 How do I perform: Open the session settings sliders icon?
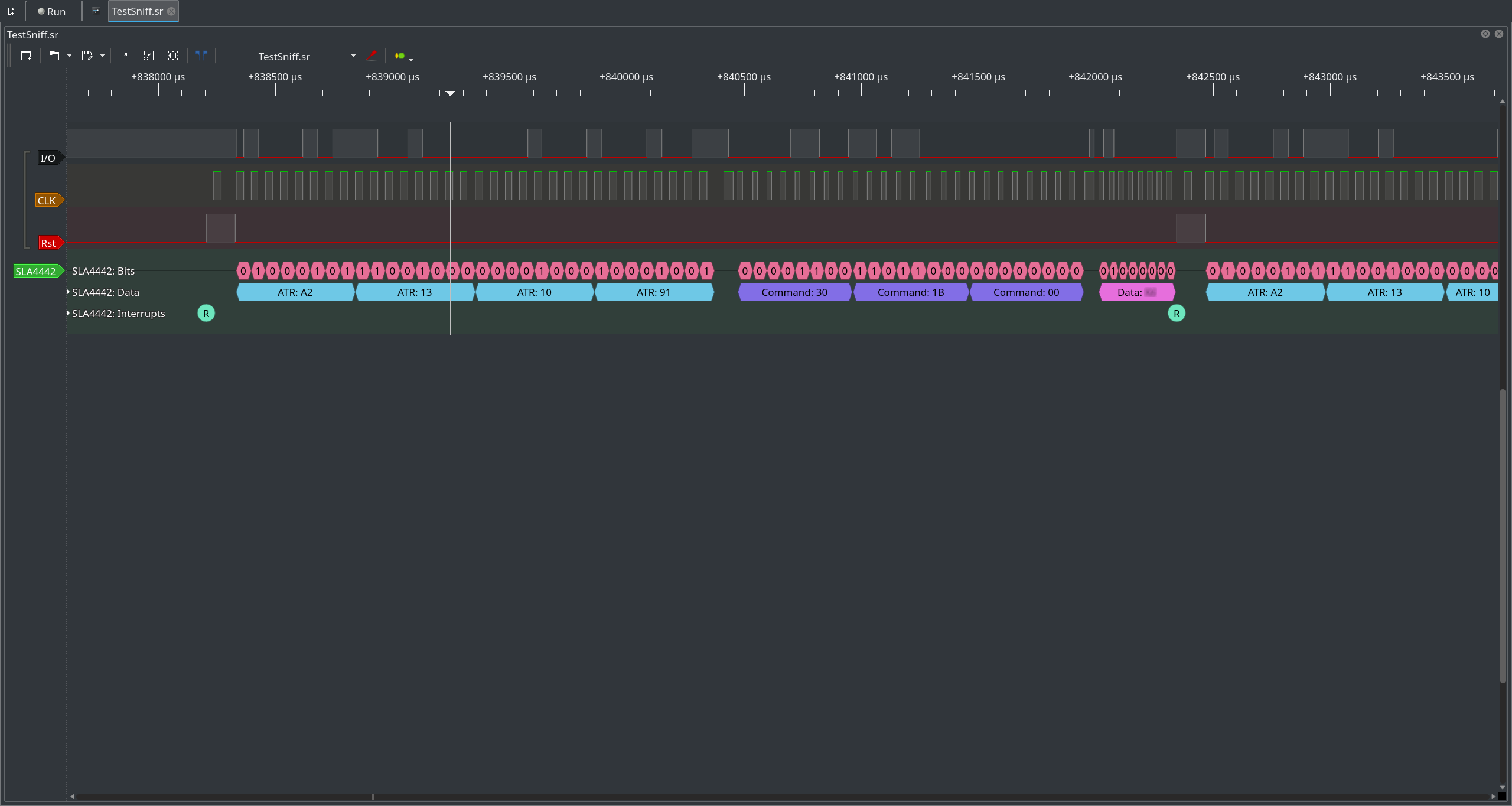click(x=96, y=11)
